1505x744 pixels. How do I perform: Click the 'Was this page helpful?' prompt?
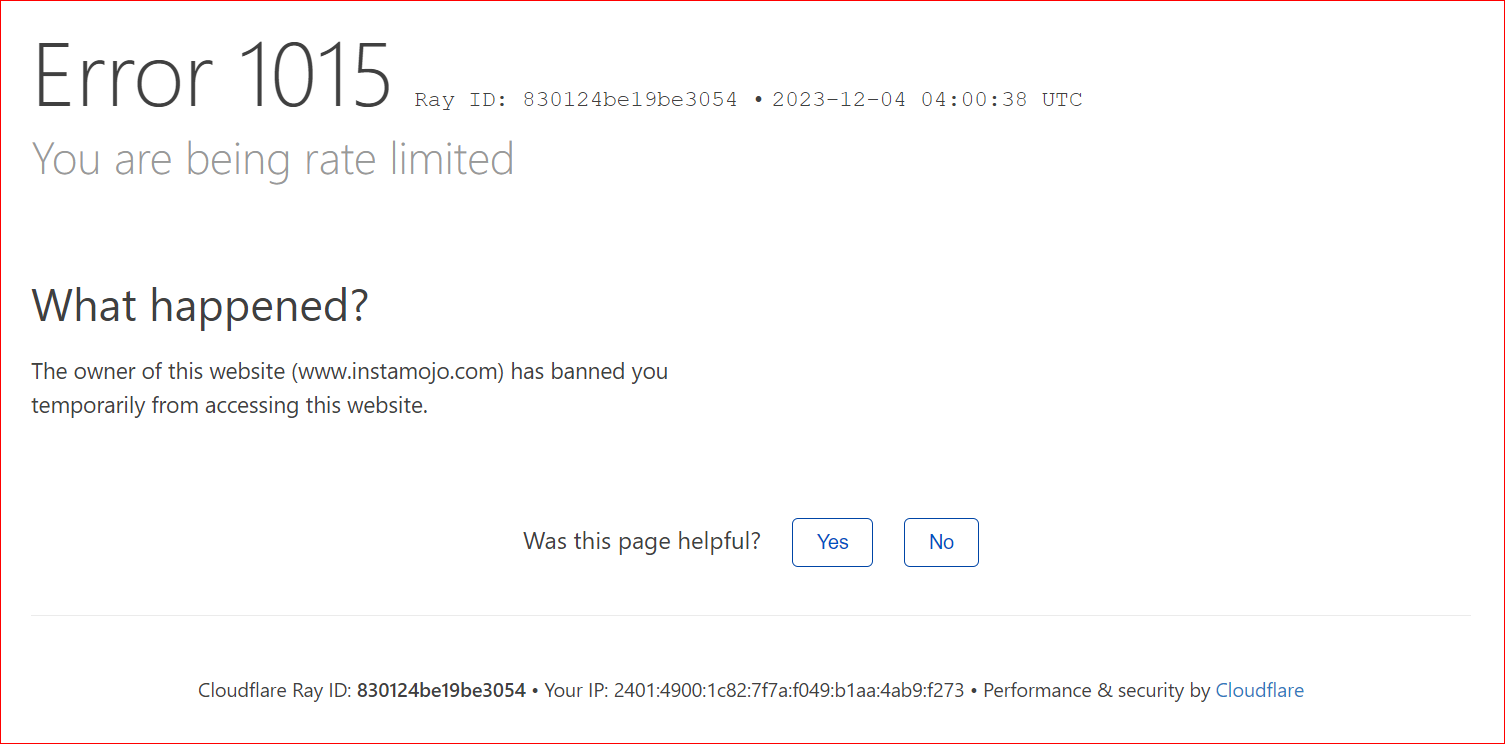(642, 541)
